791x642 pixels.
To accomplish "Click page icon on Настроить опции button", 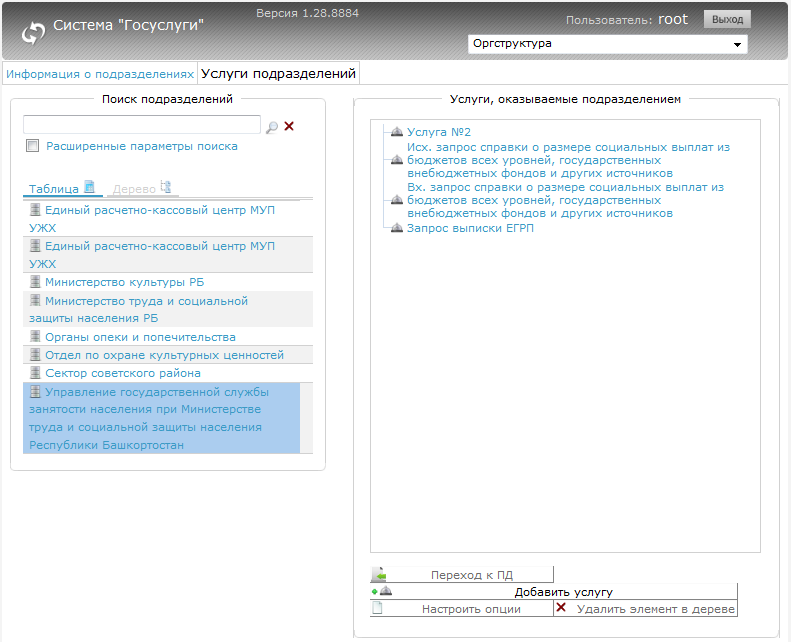I will [x=377, y=608].
